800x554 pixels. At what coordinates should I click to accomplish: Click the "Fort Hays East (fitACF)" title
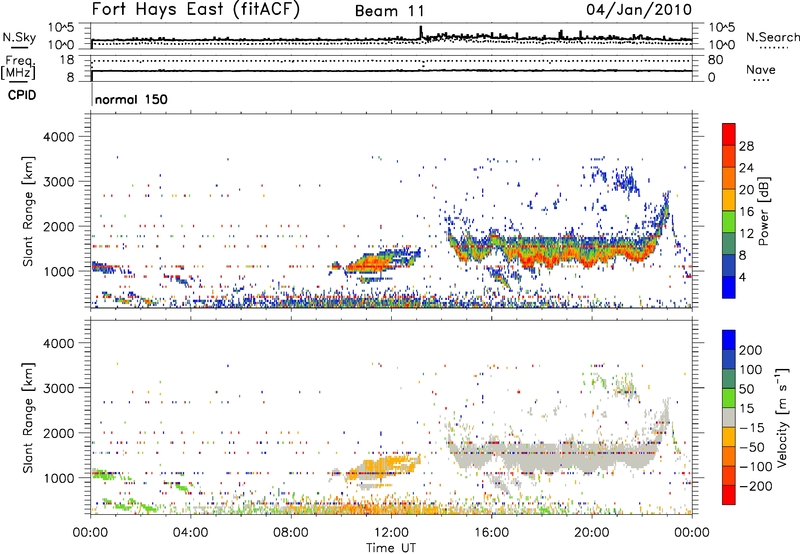point(196,10)
